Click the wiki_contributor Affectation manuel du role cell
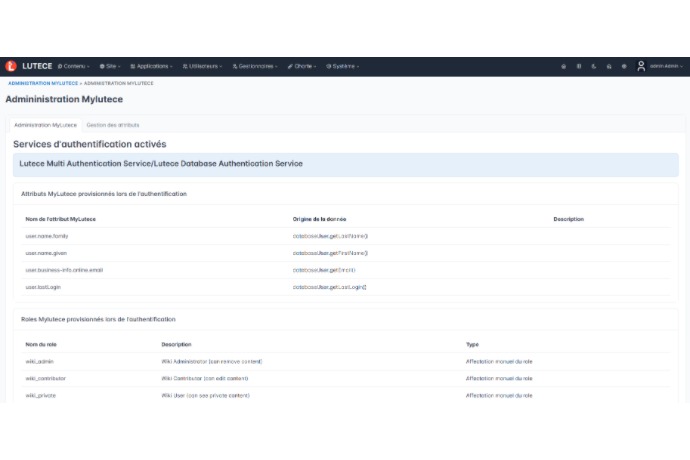690x460 pixels. click(x=499, y=379)
